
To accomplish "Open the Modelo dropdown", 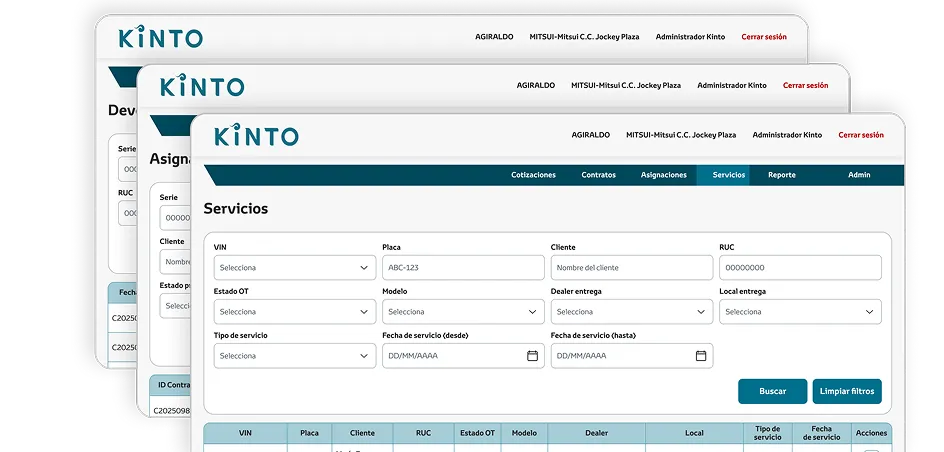I will pyautogui.click(x=463, y=312).
